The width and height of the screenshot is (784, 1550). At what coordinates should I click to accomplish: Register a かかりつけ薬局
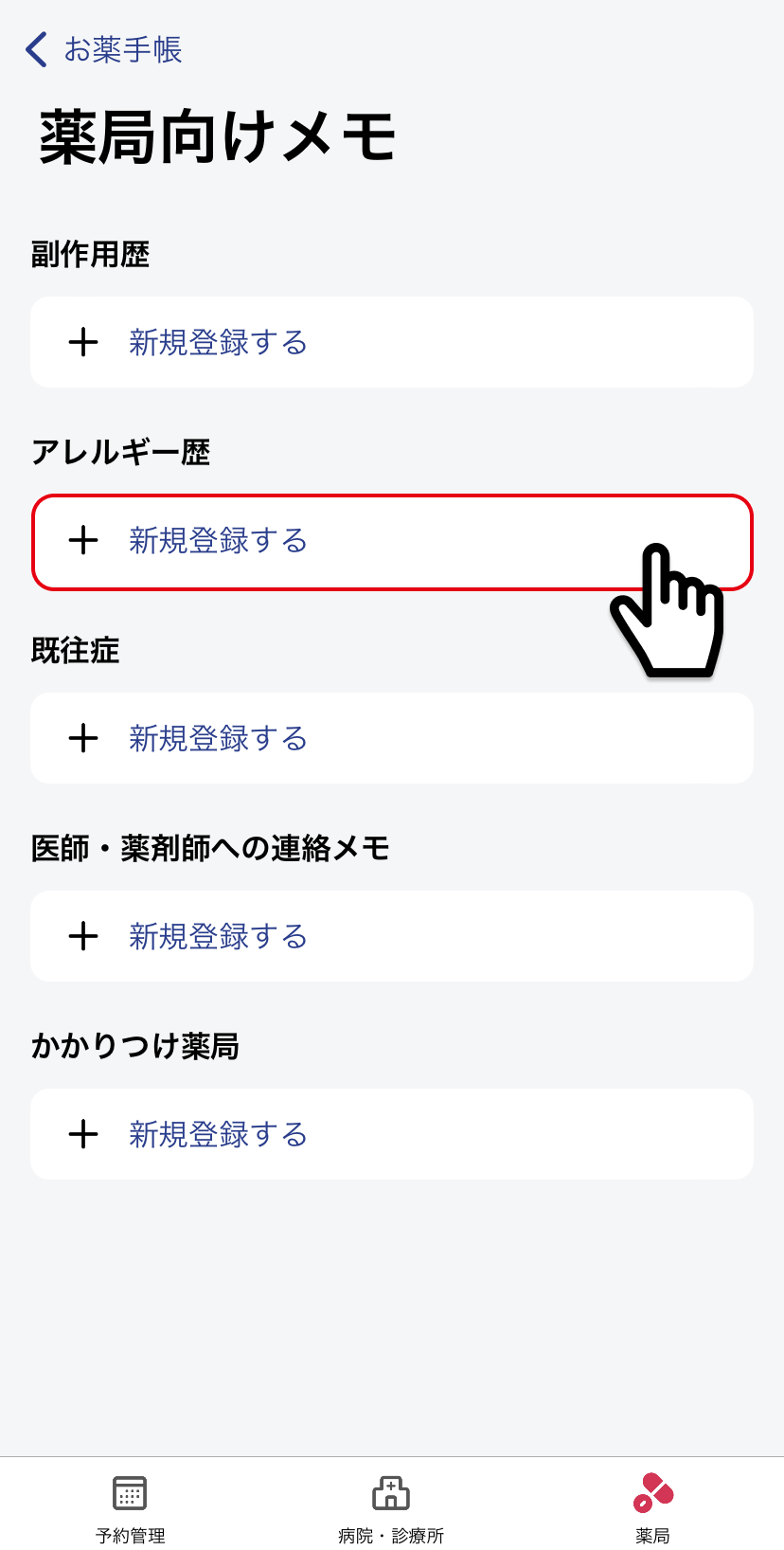[x=219, y=1134]
